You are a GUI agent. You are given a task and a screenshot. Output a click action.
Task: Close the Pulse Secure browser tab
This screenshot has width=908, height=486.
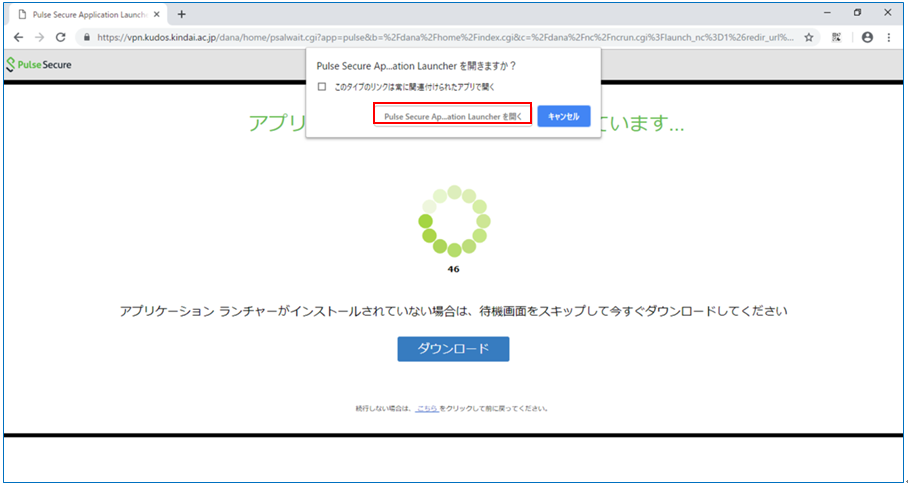156,13
